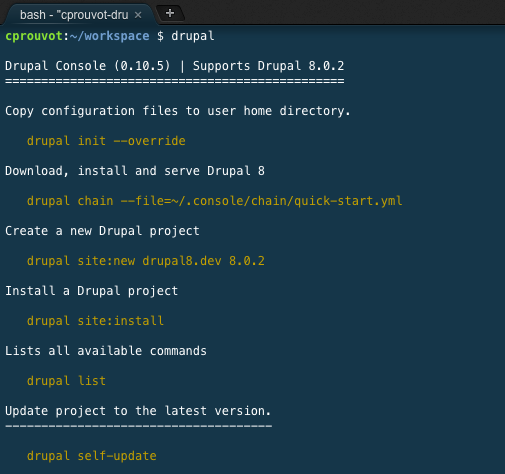Click 'Supports Drupal 8.0.2' text in header
Image resolution: width=505 pixels, height=474 pixels.
click(268, 66)
